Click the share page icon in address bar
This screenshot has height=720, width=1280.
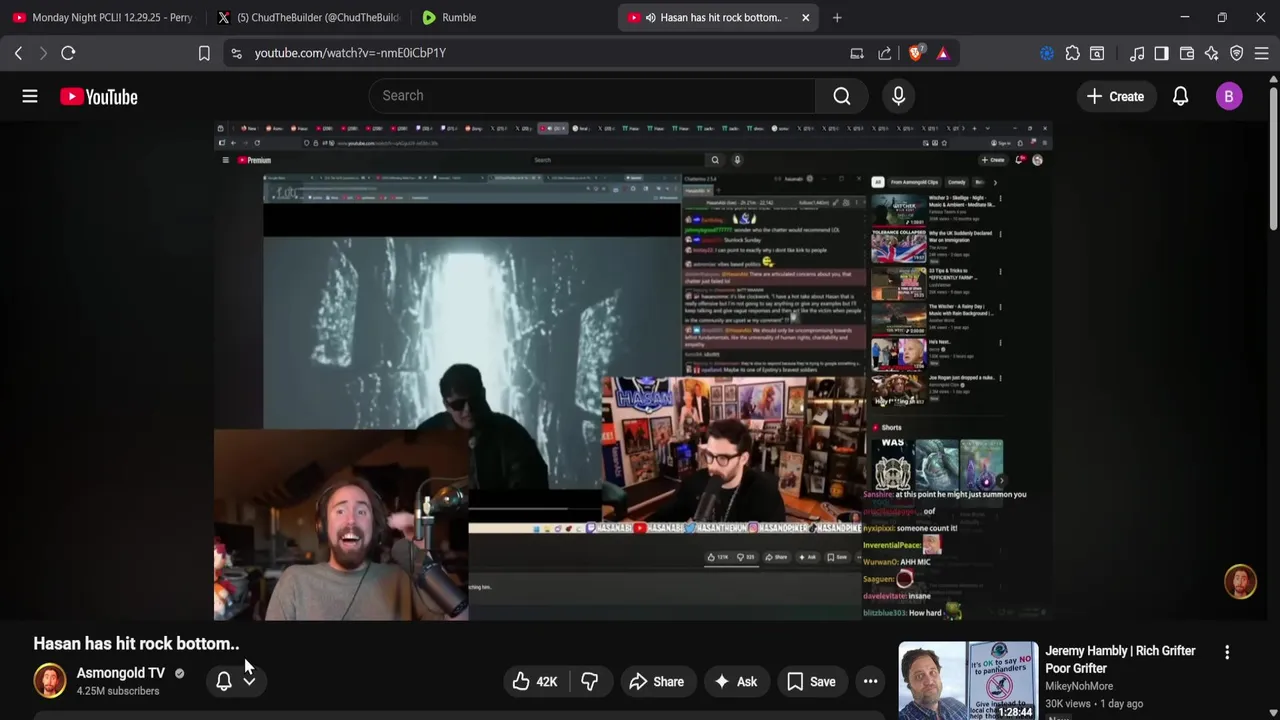tap(885, 53)
